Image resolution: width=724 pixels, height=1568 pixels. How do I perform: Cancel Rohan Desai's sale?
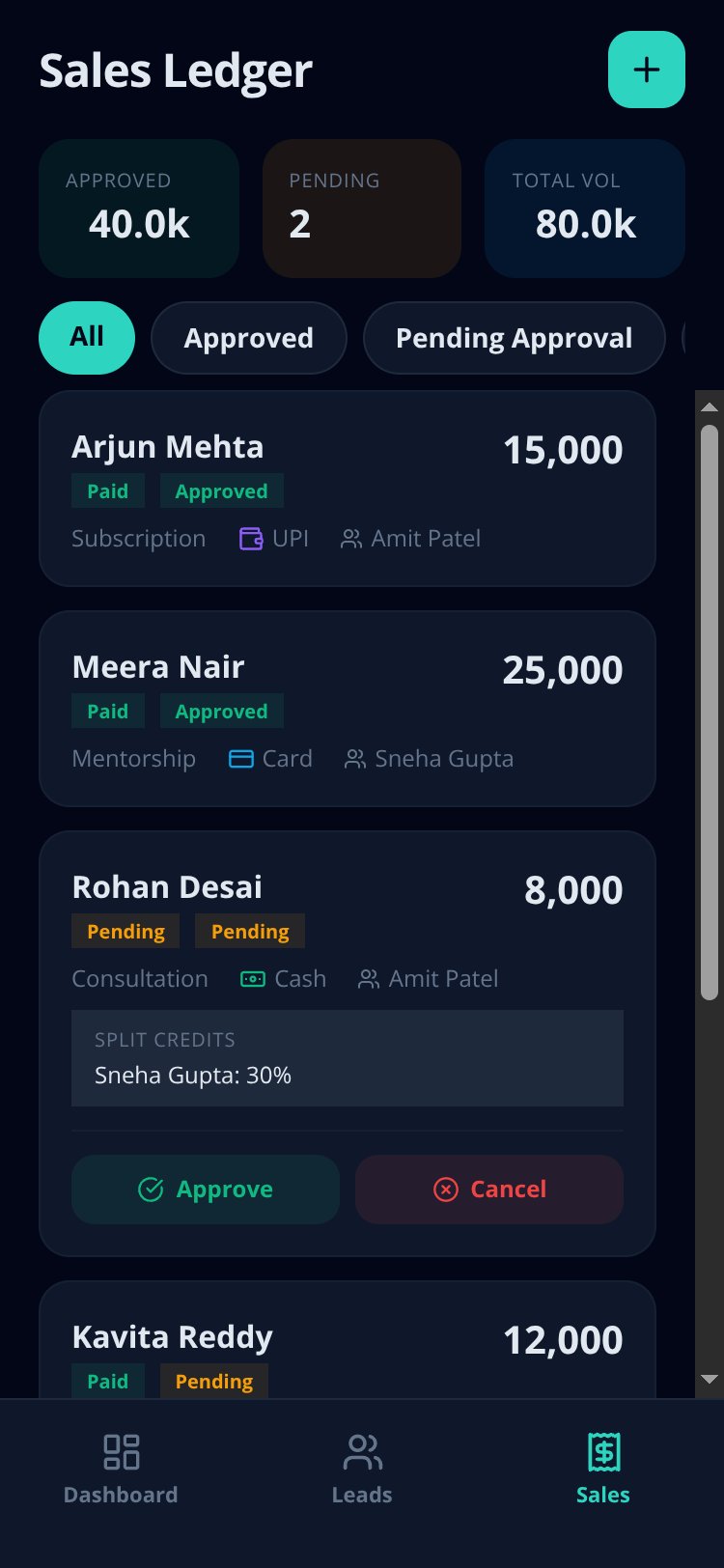[x=489, y=1190]
